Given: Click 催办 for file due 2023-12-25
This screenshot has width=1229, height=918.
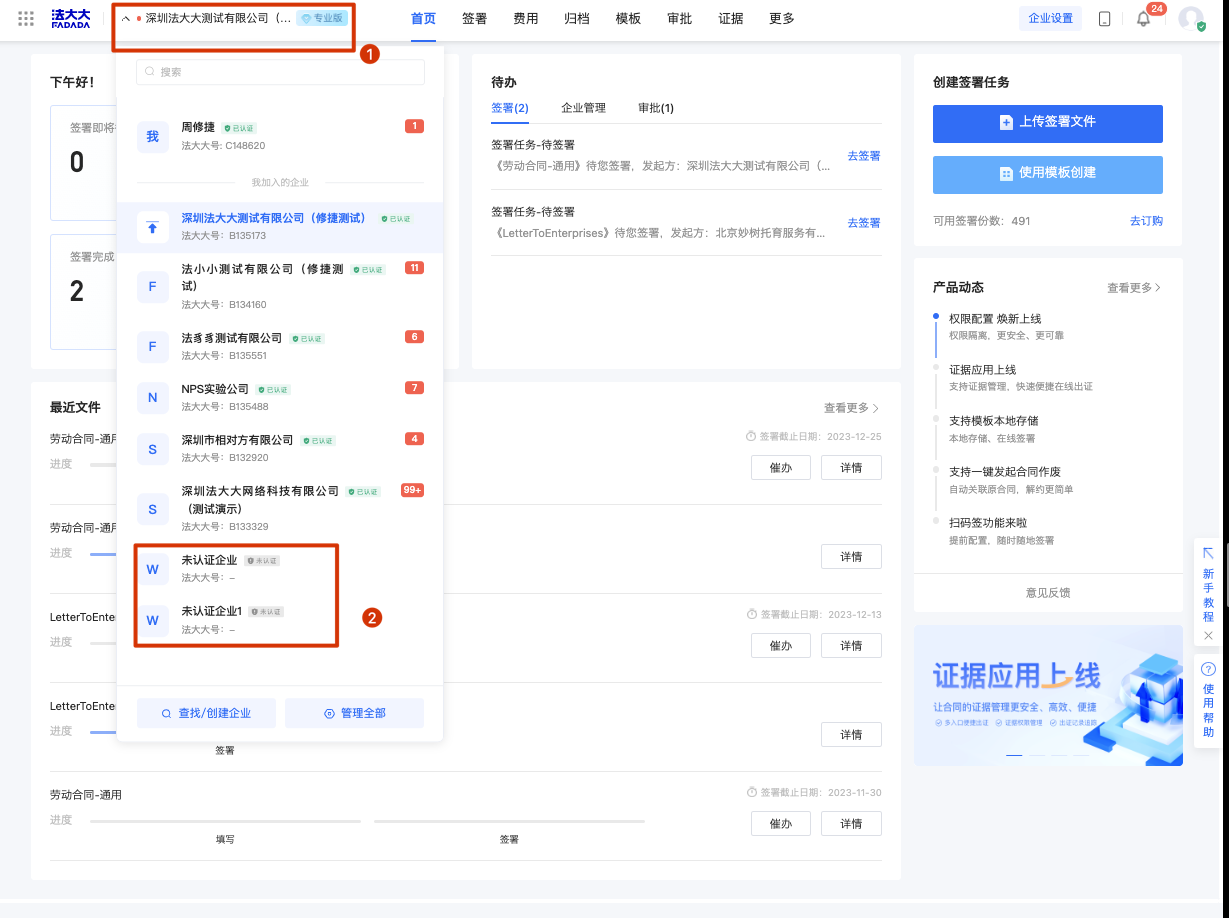Looking at the screenshot, I should [781, 468].
